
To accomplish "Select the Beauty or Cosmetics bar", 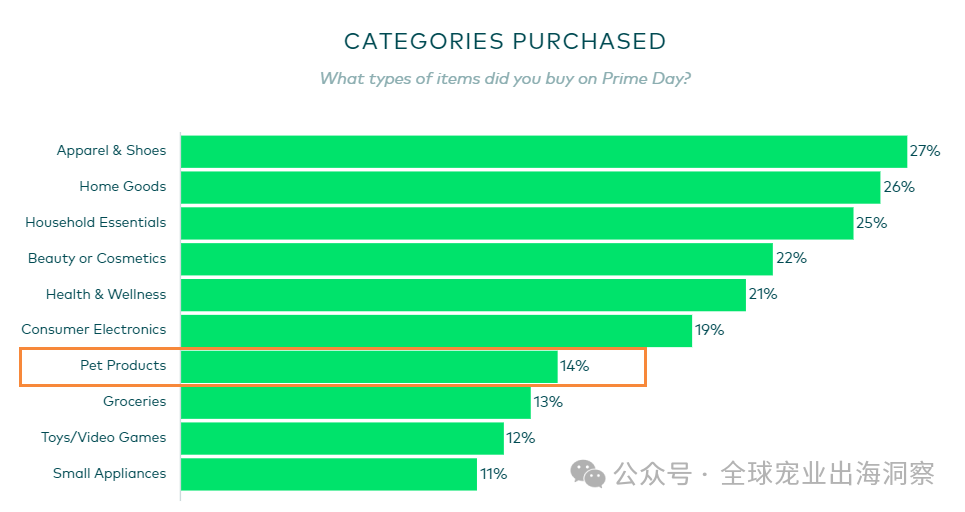I will click(476, 259).
